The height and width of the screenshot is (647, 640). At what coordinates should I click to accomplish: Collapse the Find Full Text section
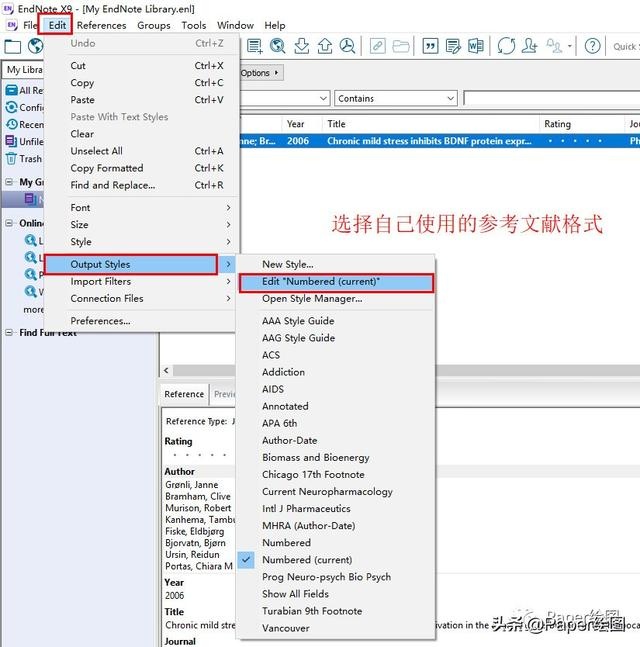click(x=9, y=332)
